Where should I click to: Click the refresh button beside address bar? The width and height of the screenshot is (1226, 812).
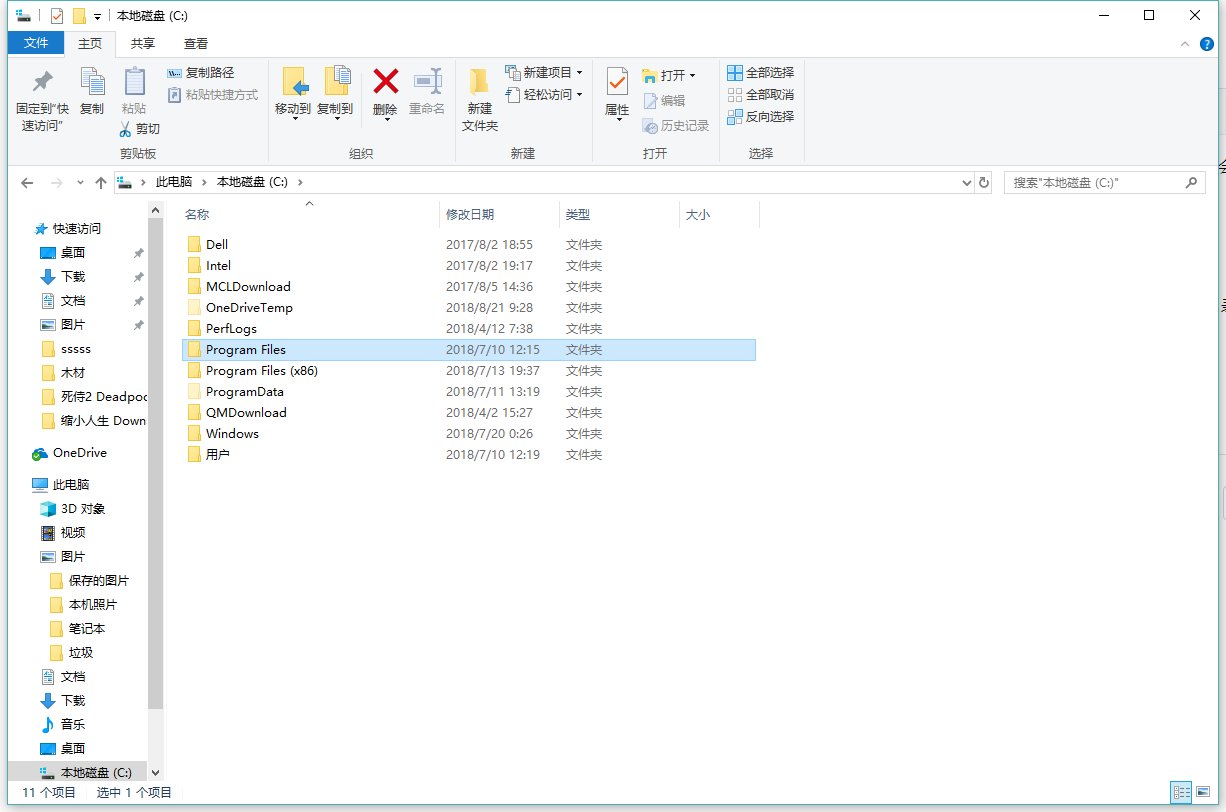[x=984, y=183]
